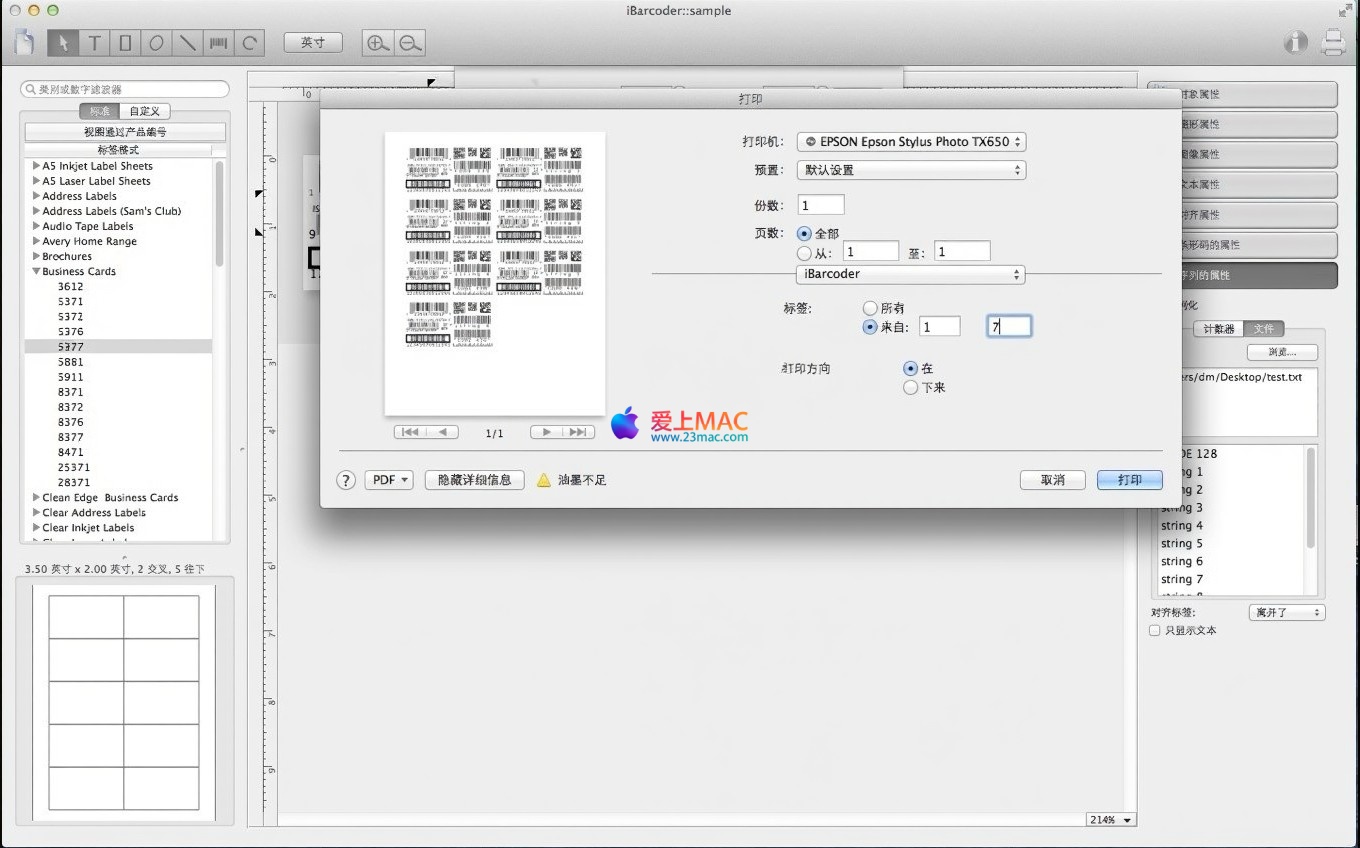This screenshot has height=848, width=1360.
Task: Click the zoom in magnifier icon
Action: [x=377, y=43]
